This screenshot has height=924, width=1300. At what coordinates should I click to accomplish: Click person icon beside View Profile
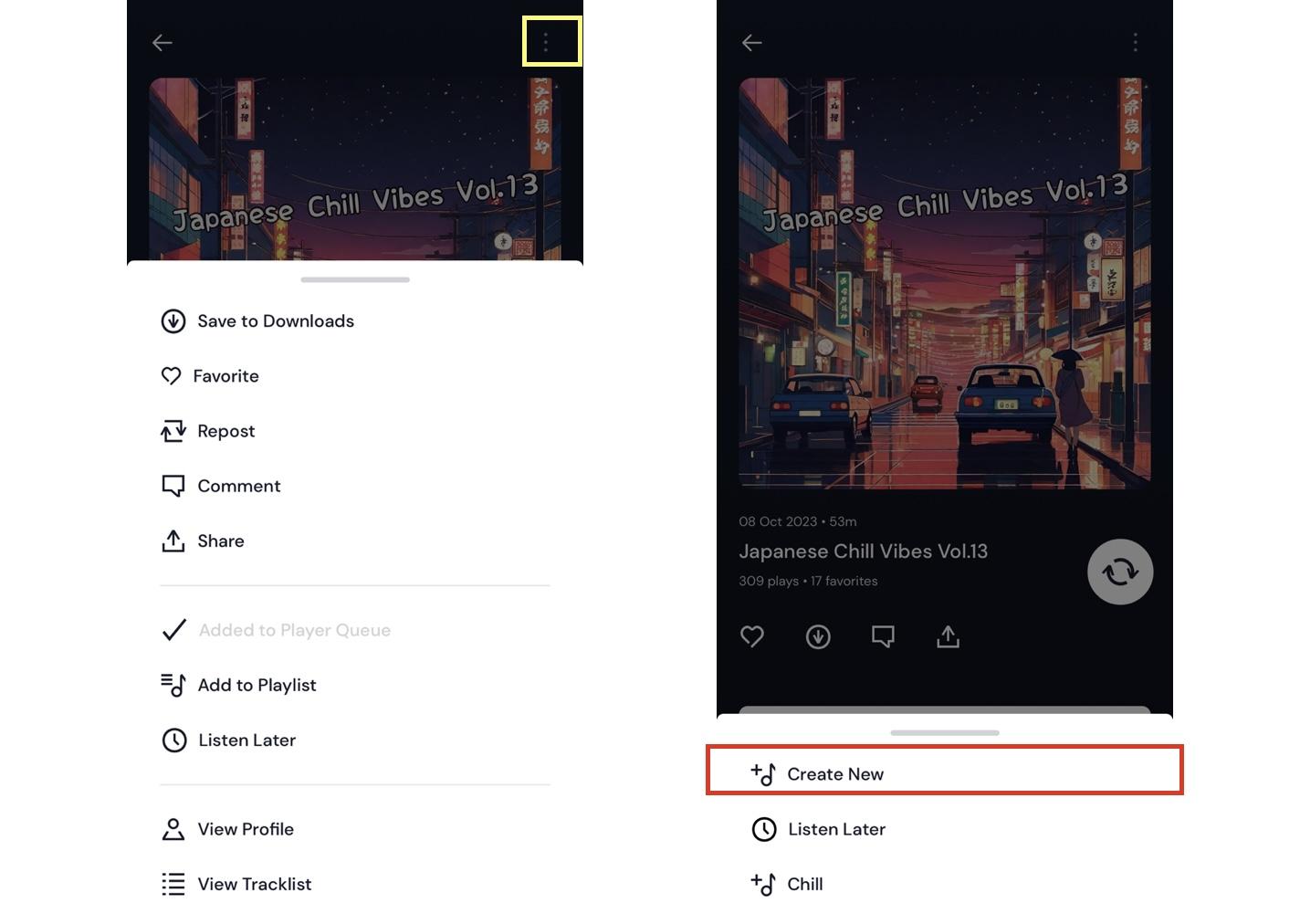(173, 829)
